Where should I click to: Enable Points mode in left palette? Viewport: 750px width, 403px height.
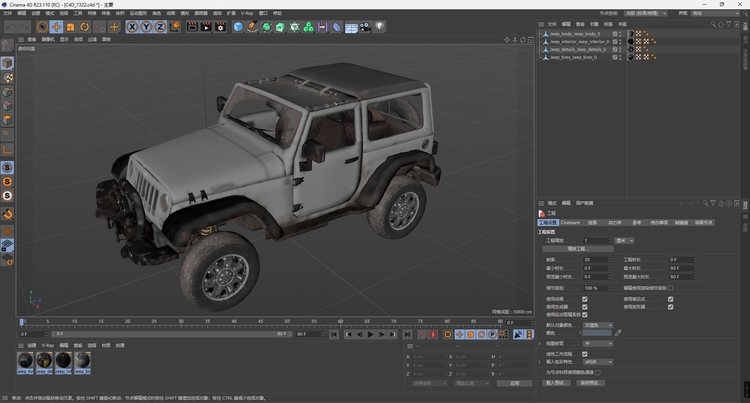click(x=7, y=92)
